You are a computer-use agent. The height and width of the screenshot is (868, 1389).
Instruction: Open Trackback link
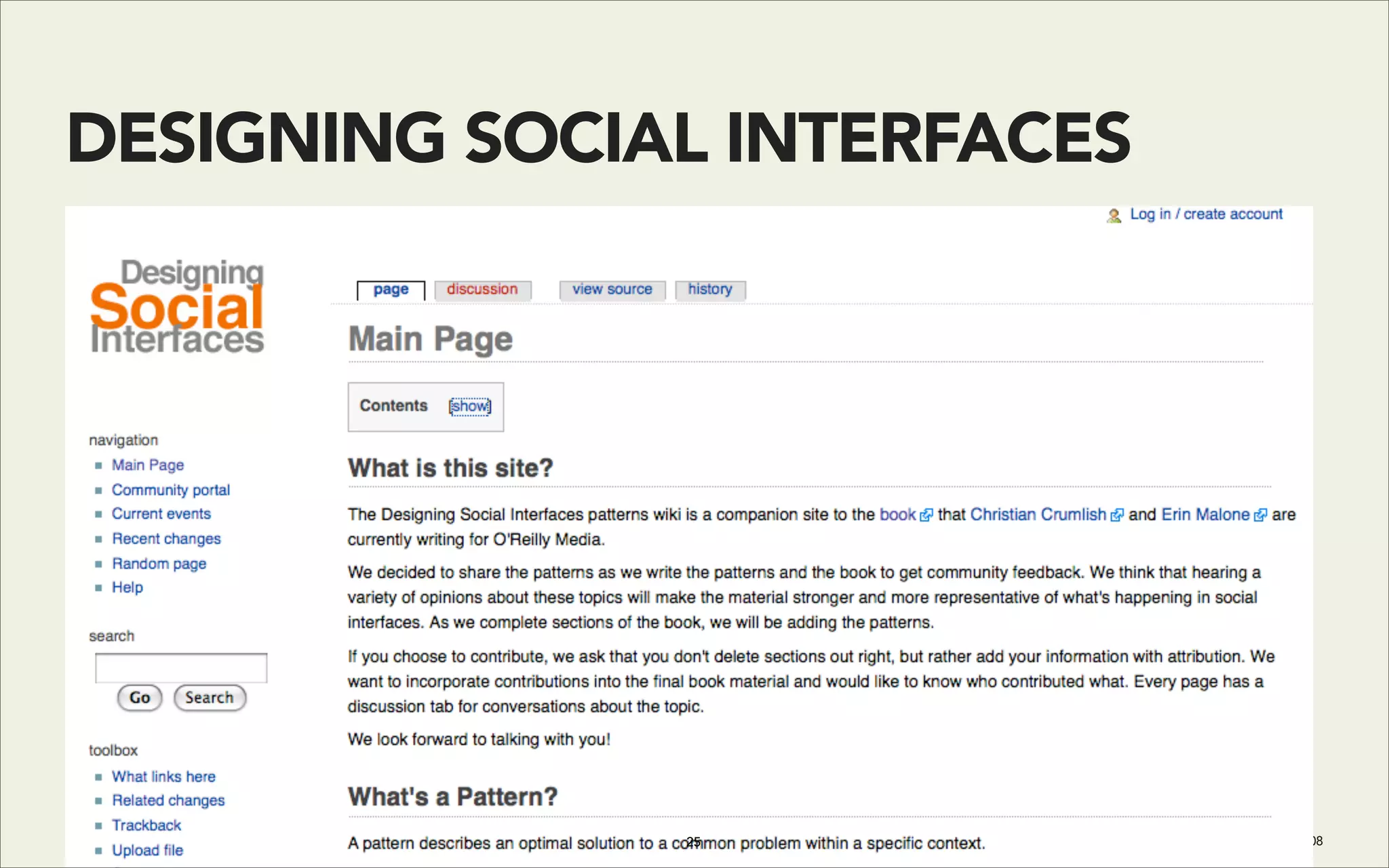146,826
